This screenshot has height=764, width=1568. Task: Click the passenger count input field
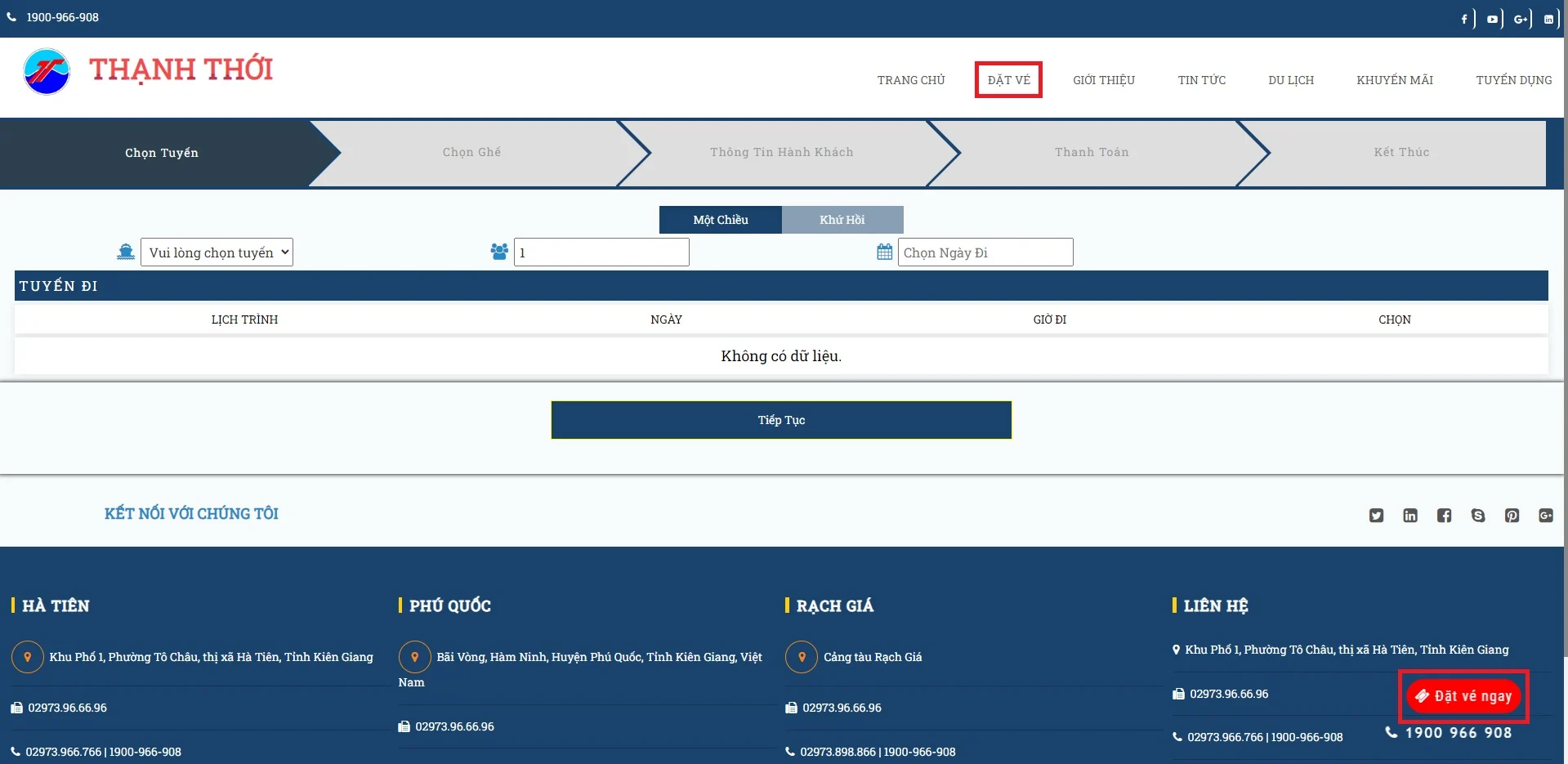coord(601,252)
